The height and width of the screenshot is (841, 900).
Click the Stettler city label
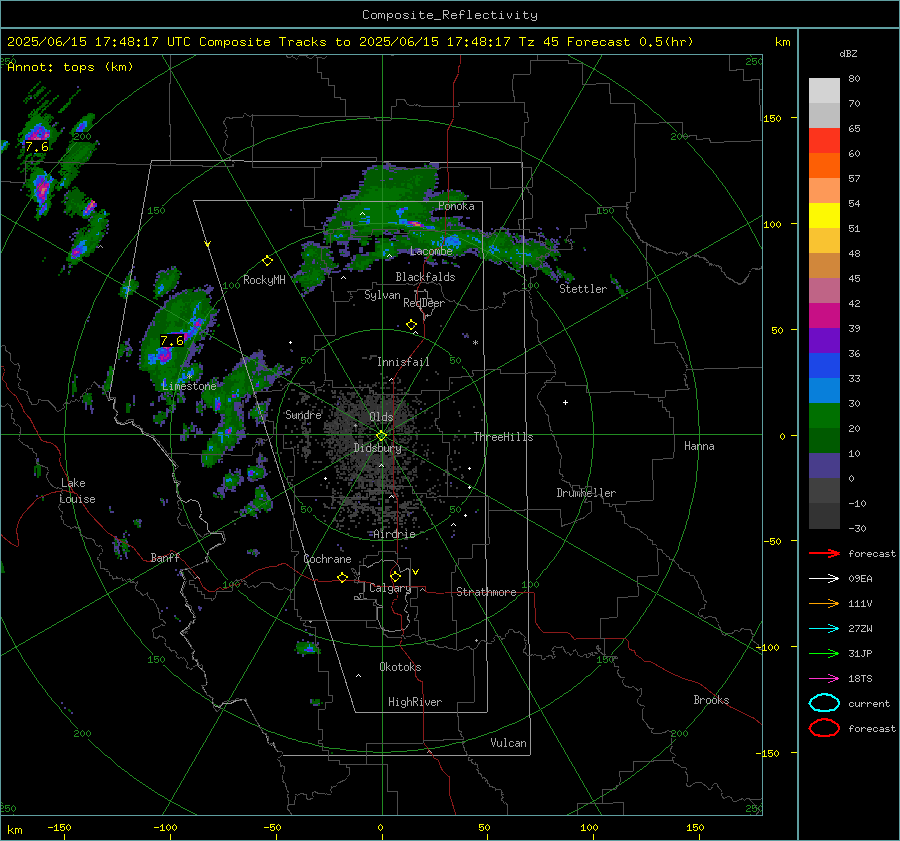583,289
